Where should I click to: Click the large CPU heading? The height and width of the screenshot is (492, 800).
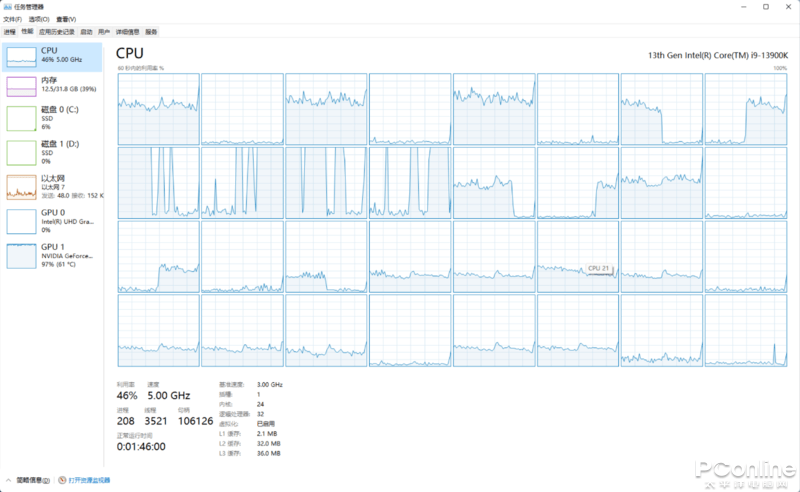click(130, 53)
